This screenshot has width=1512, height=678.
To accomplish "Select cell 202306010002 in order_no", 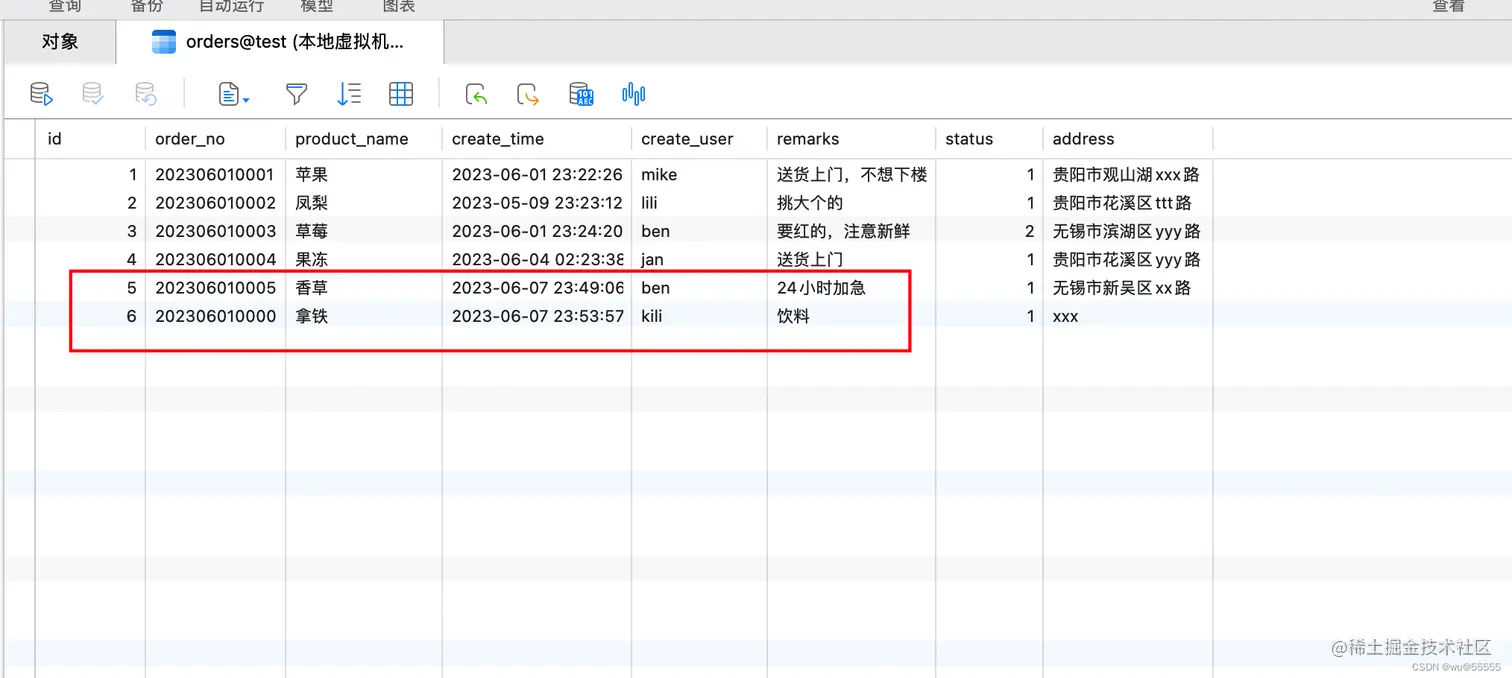I will 215,203.
